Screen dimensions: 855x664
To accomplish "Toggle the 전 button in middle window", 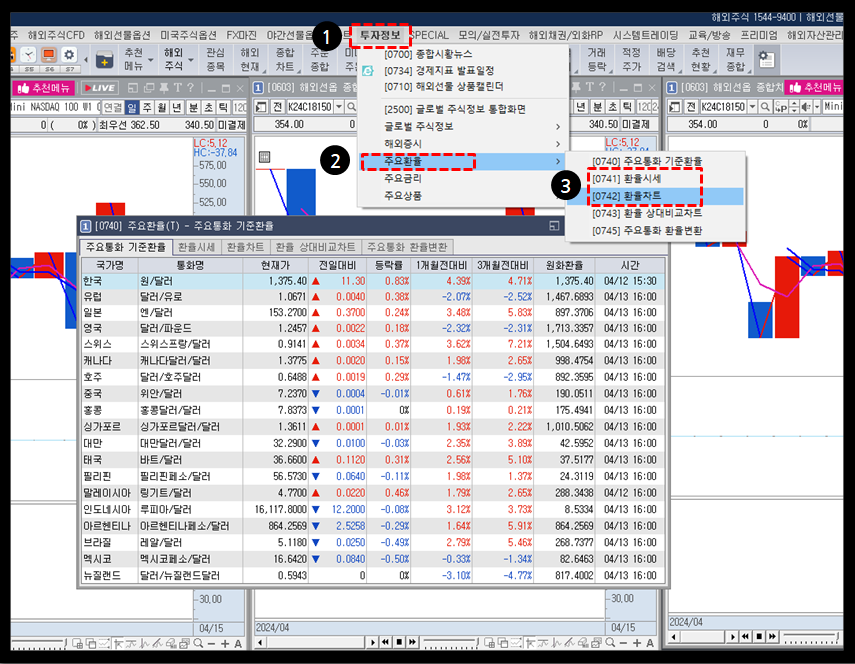I will 278,107.
